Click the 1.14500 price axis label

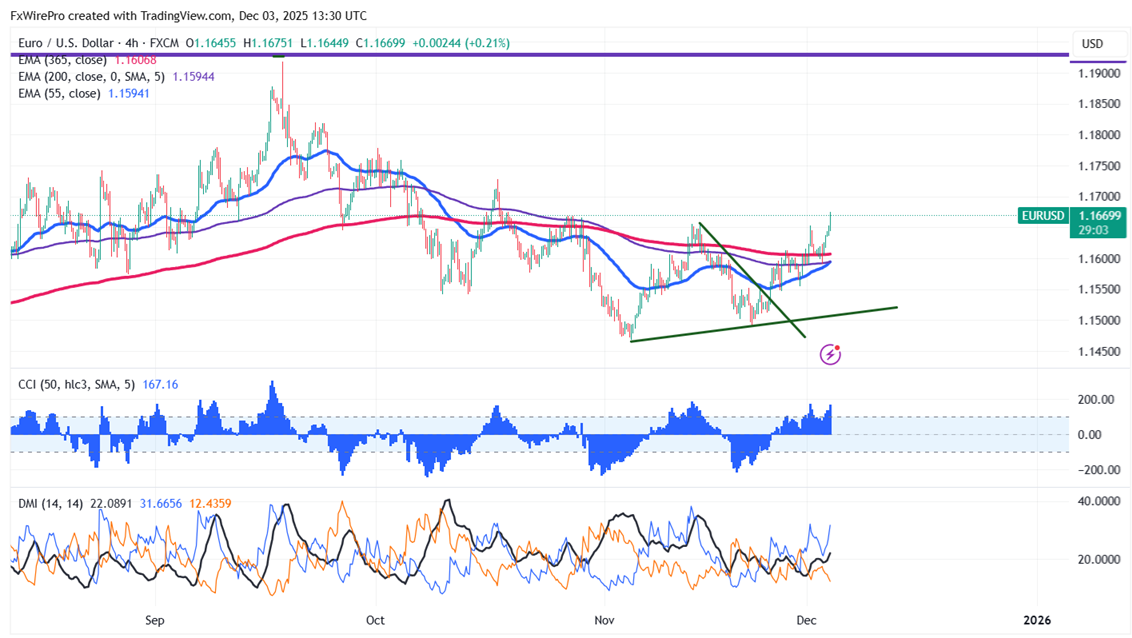click(x=1099, y=351)
